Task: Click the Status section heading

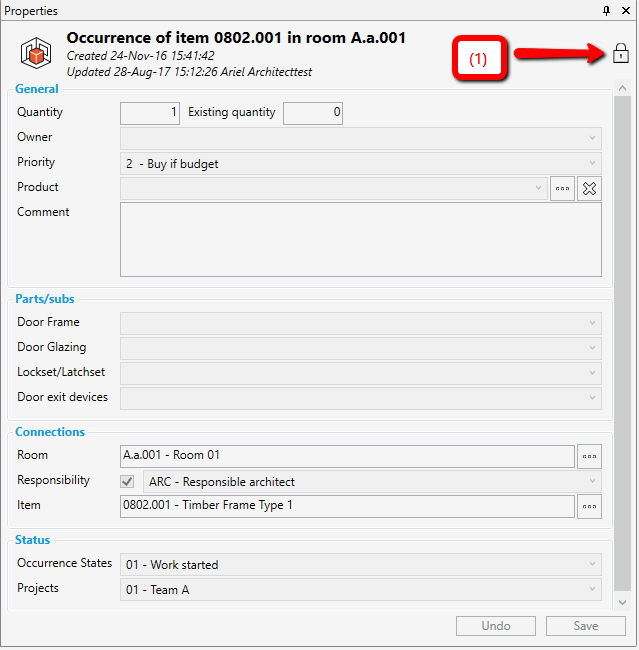Action: point(32,540)
